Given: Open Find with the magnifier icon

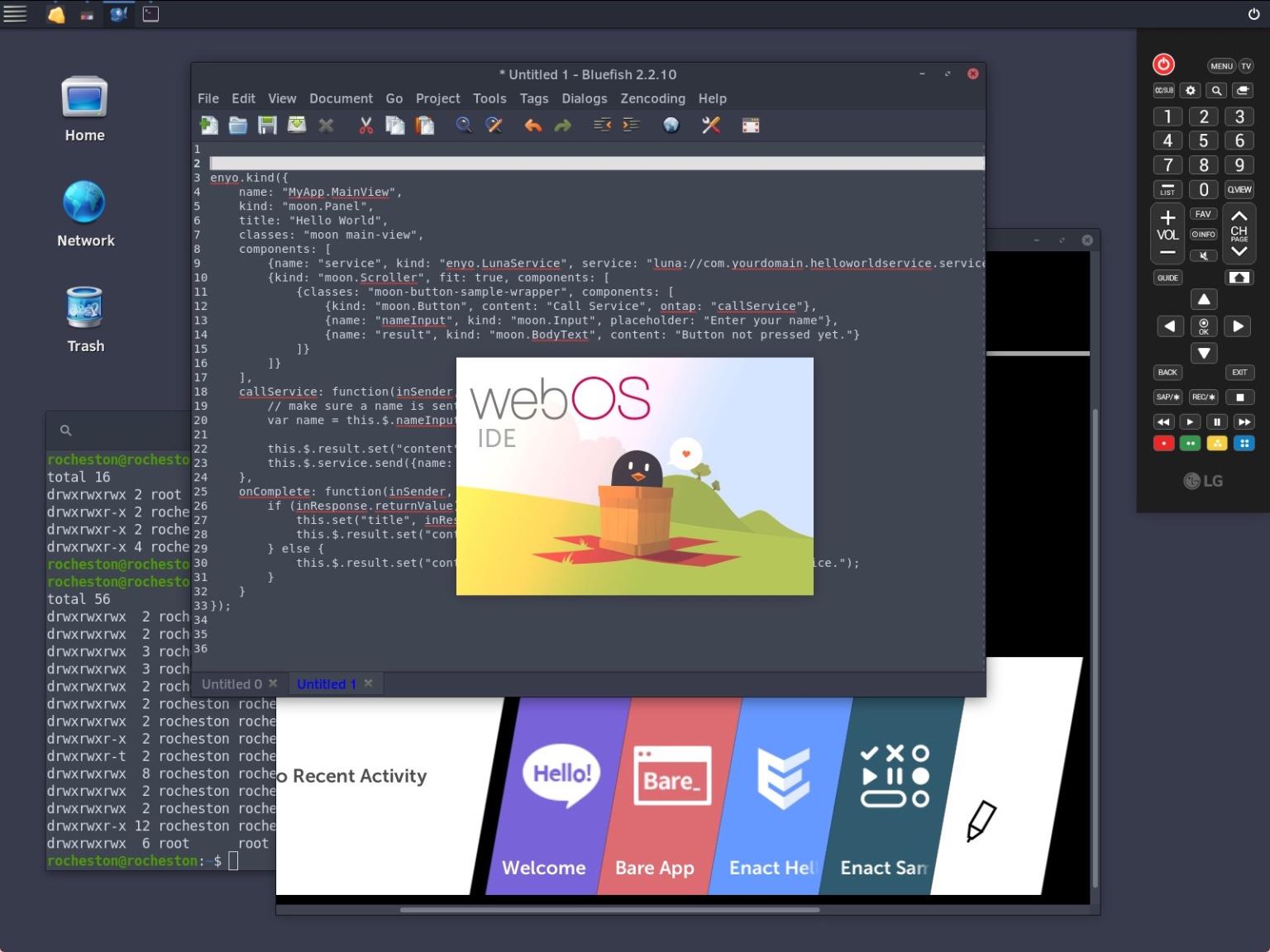Looking at the screenshot, I should [464, 125].
